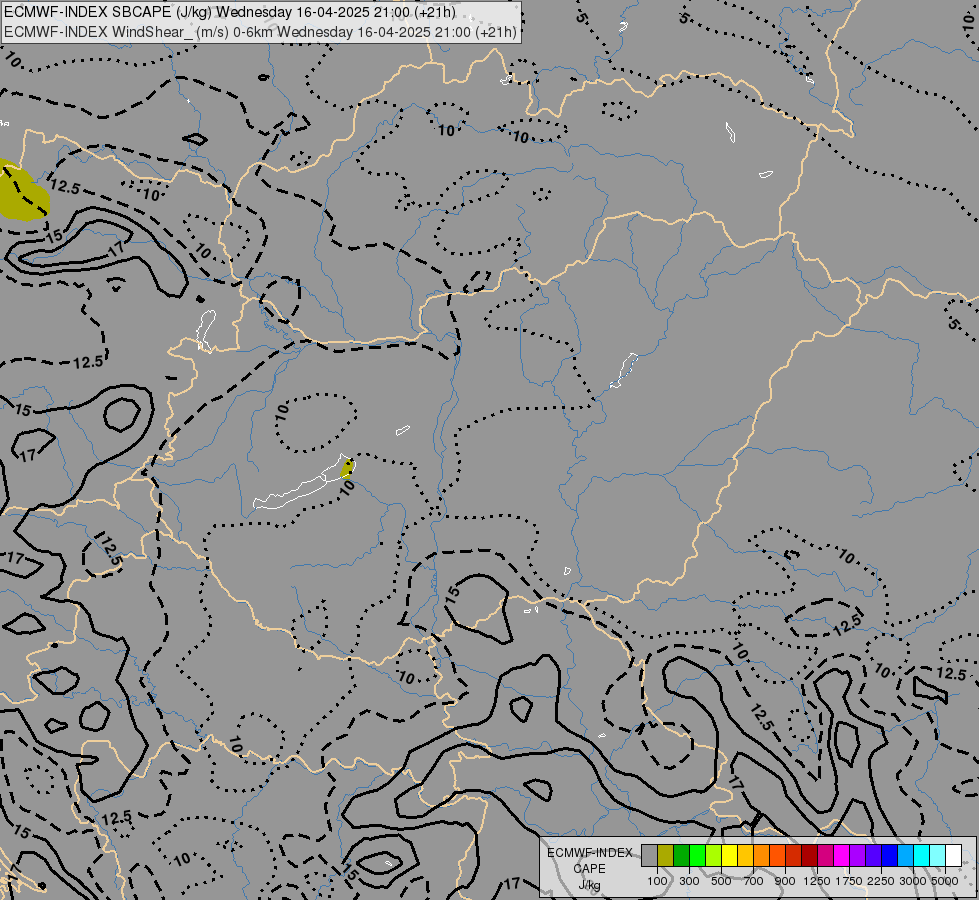Click the 300 value on the legend scale
Image resolution: width=979 pixels, height=900 pixels.
click(689, 881)
